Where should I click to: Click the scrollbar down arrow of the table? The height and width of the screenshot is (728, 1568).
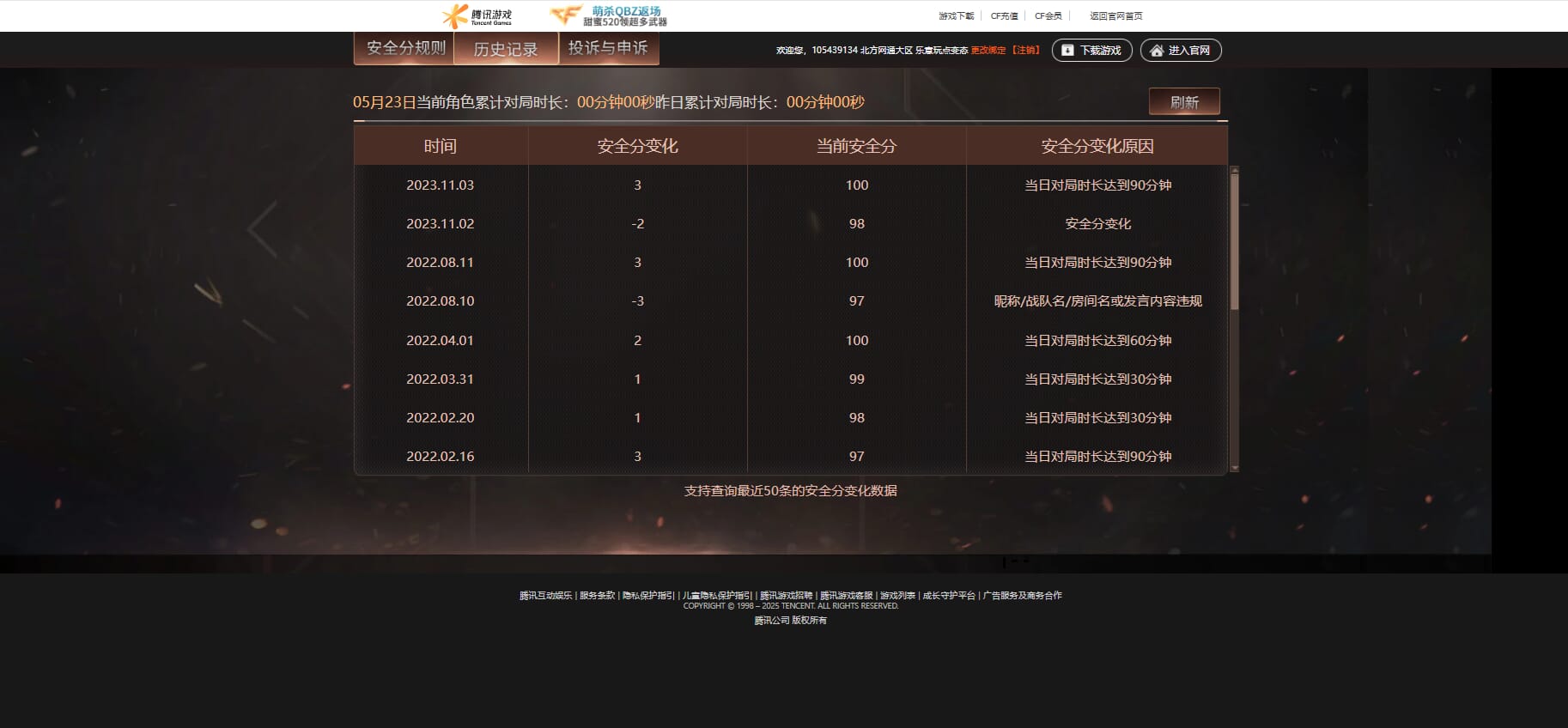(1235, 468)
